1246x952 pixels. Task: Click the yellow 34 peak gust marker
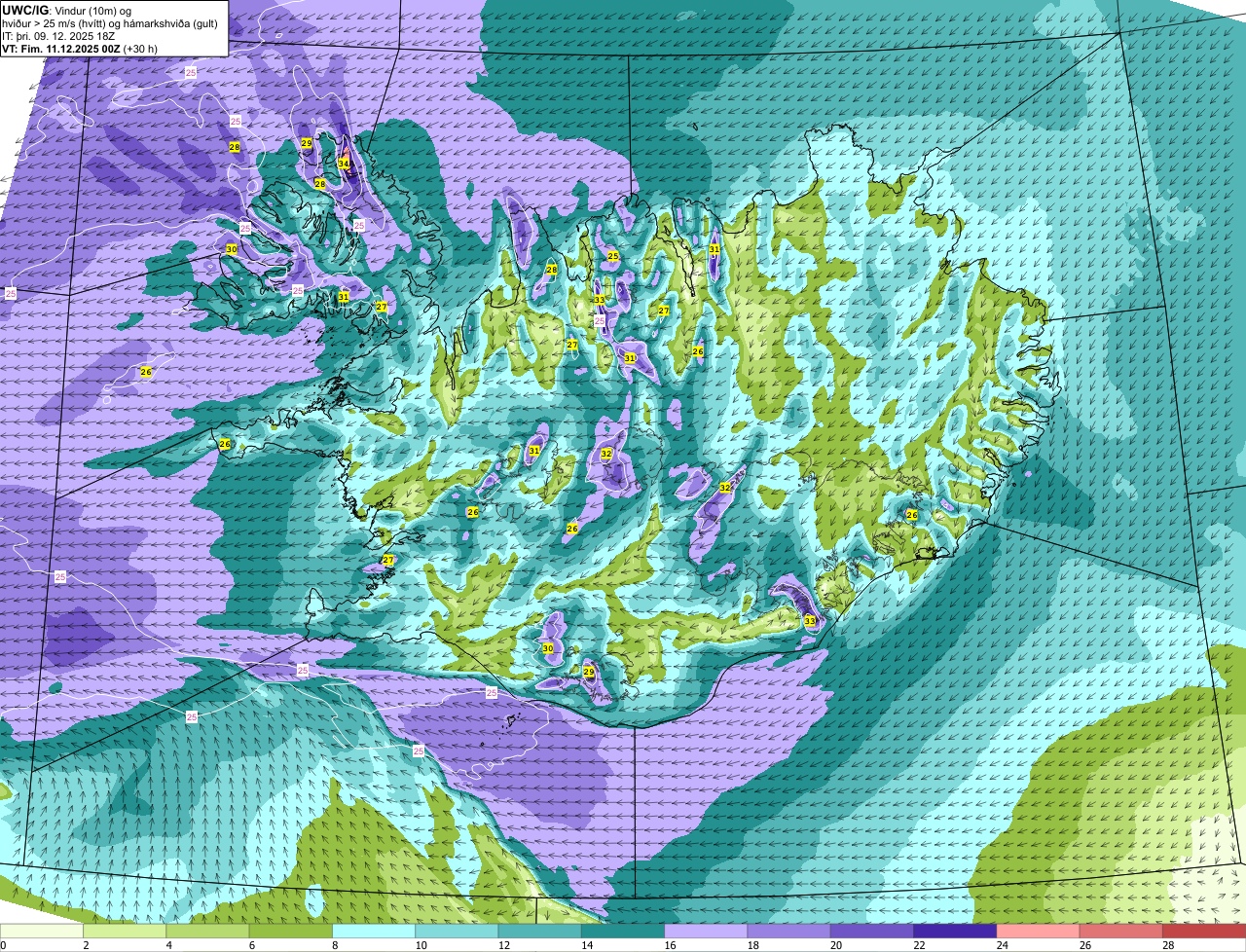(344, 163)
